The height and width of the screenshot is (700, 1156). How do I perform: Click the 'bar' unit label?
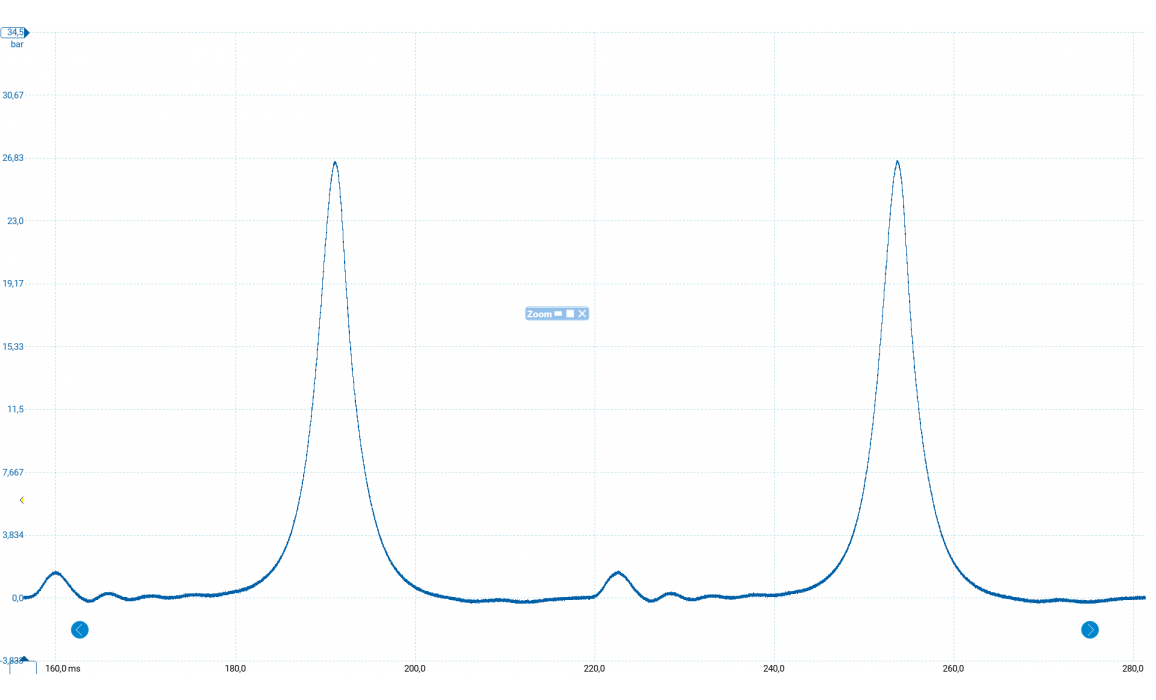click(x=17, y=45)
